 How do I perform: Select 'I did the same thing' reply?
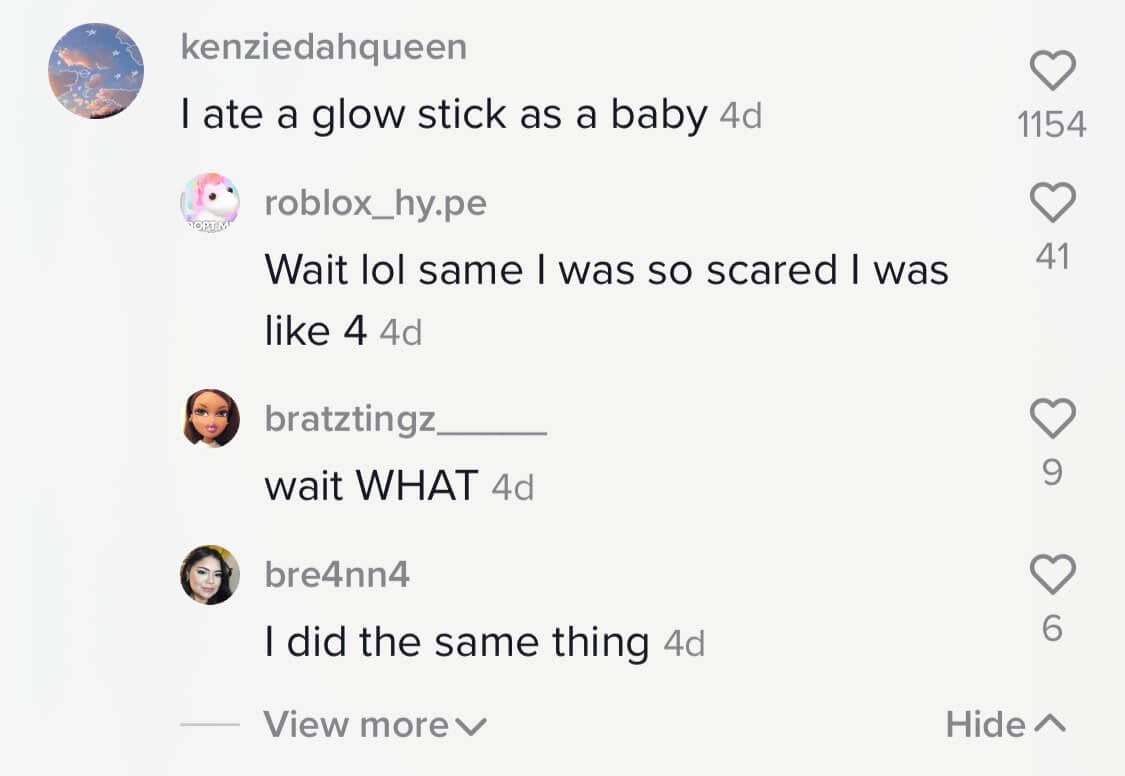pyautogui.click(x=457, y=642)
